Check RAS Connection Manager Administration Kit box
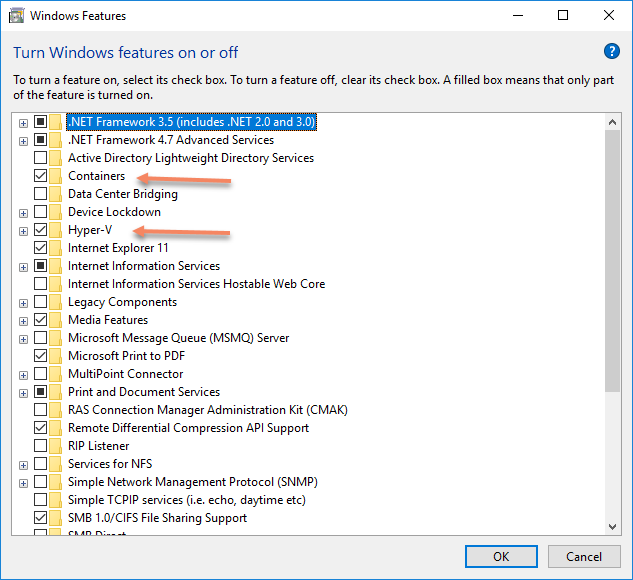 point(40,410)
